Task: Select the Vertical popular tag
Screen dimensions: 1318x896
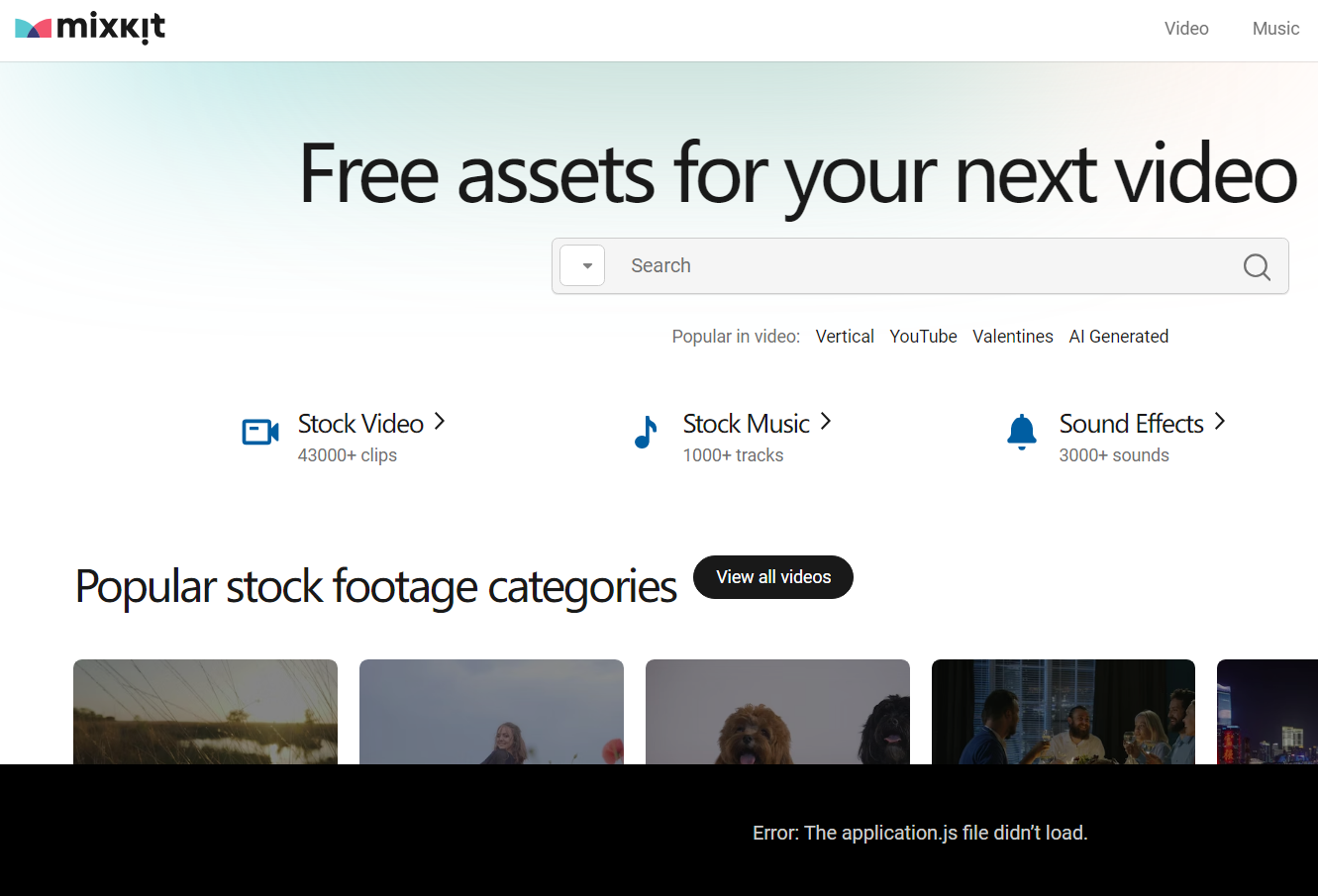Action: (x=845, y=337)
